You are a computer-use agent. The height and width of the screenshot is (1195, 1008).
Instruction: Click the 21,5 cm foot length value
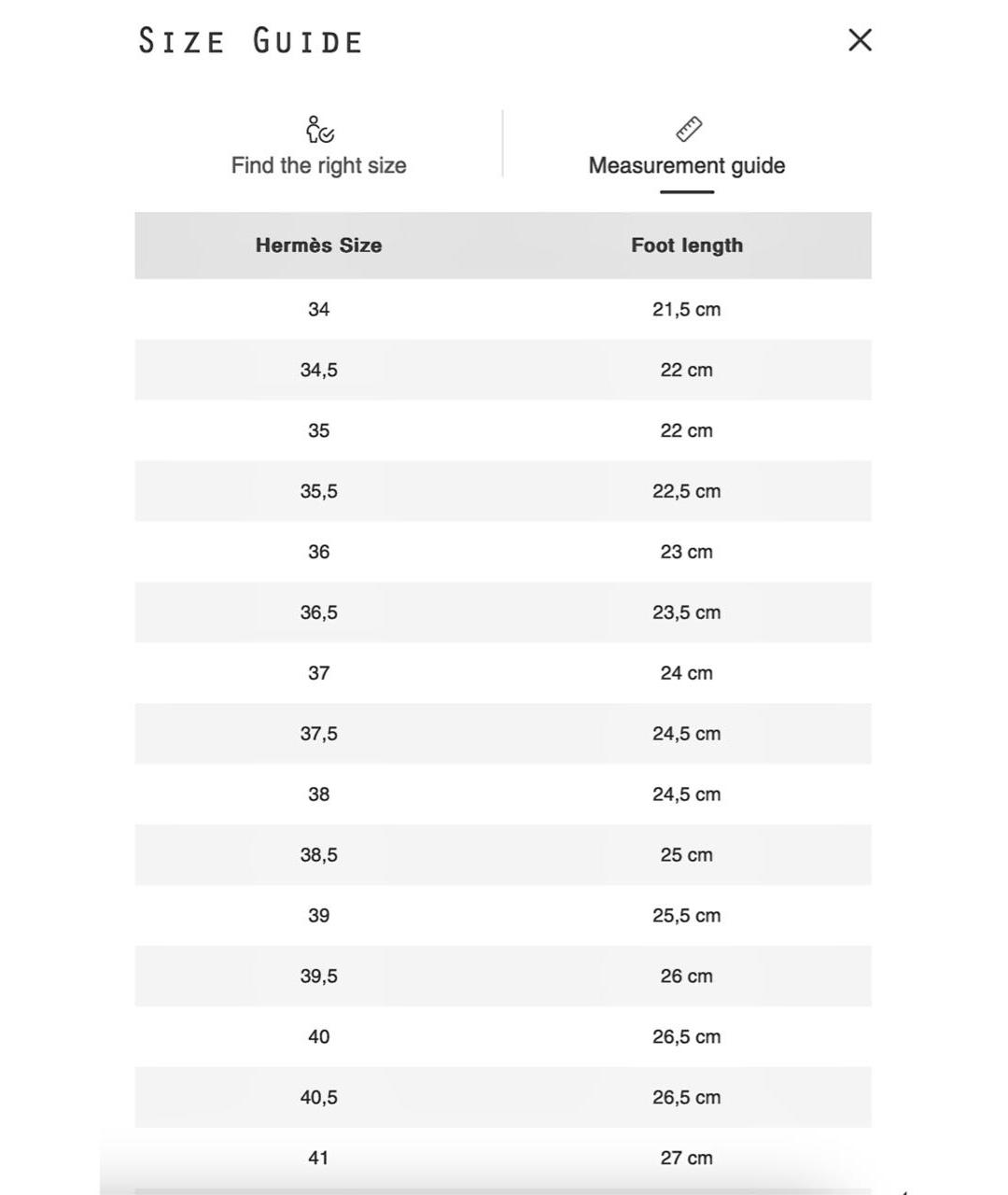(x=686, y=309)
